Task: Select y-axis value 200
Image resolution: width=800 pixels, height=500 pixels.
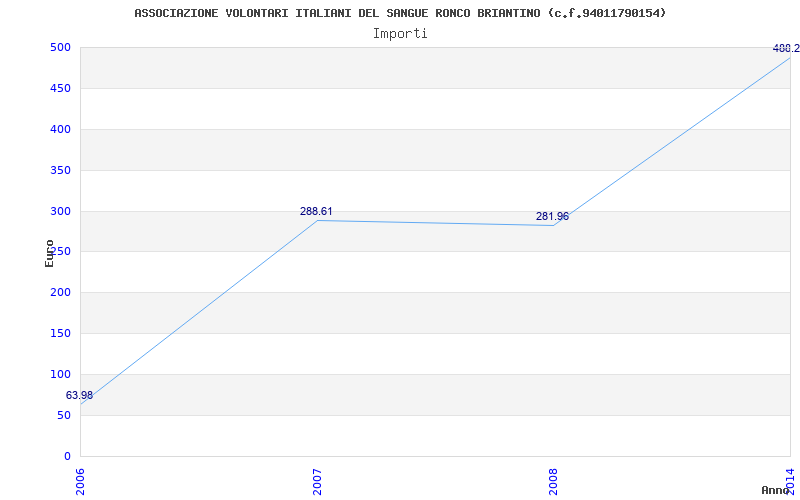Action: pos(60,292)
